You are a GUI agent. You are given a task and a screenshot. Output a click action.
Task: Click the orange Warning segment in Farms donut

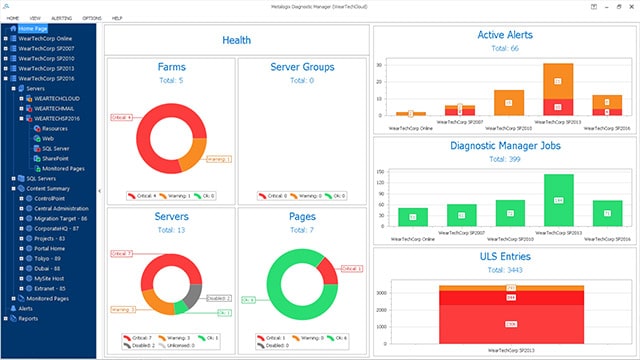tap(193, 155)
